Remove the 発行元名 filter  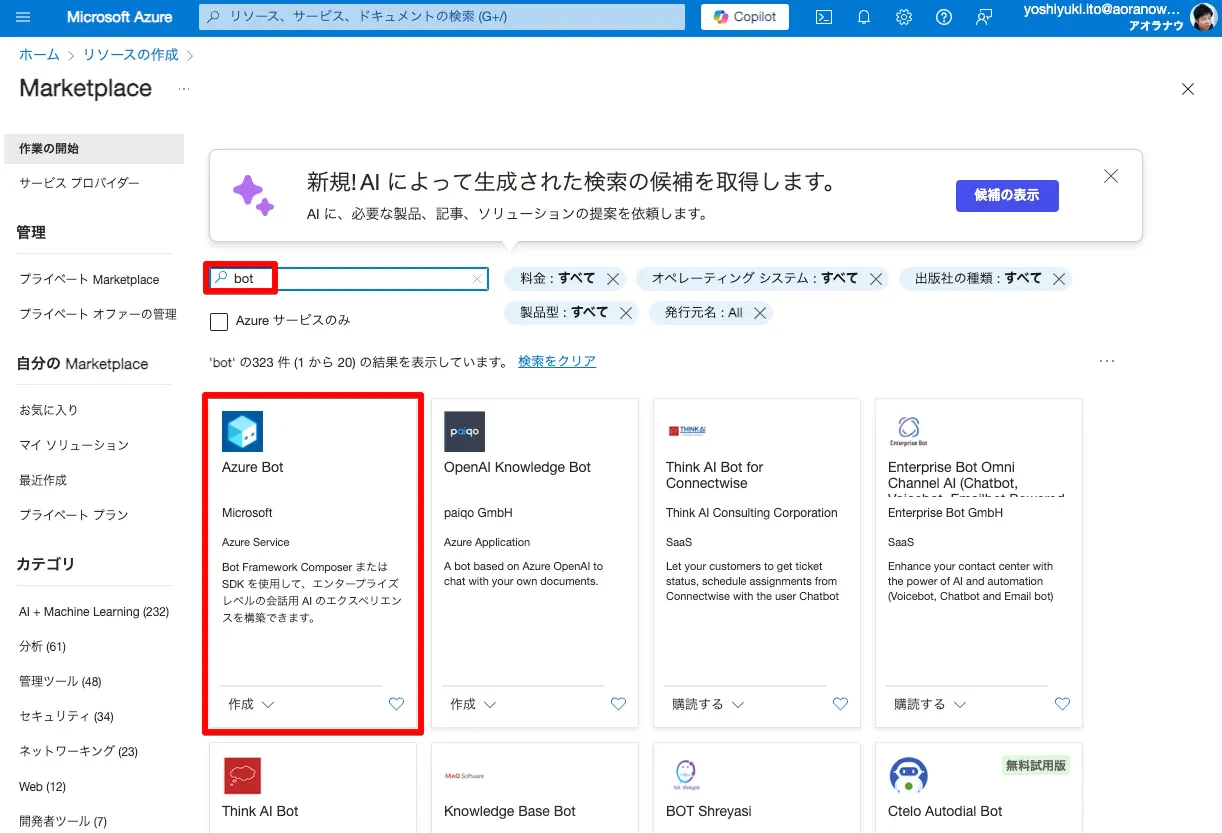(760, 313)
